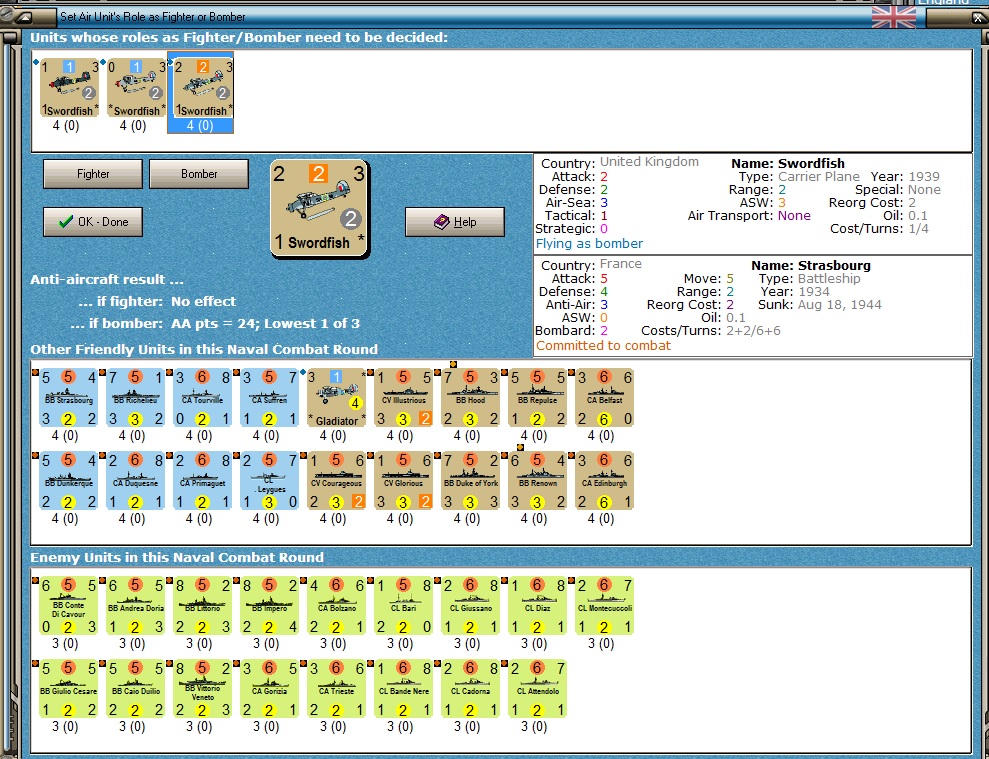Select the BB Renown unit counter
The image size is (989, 759).
click(x=537, y=481)
